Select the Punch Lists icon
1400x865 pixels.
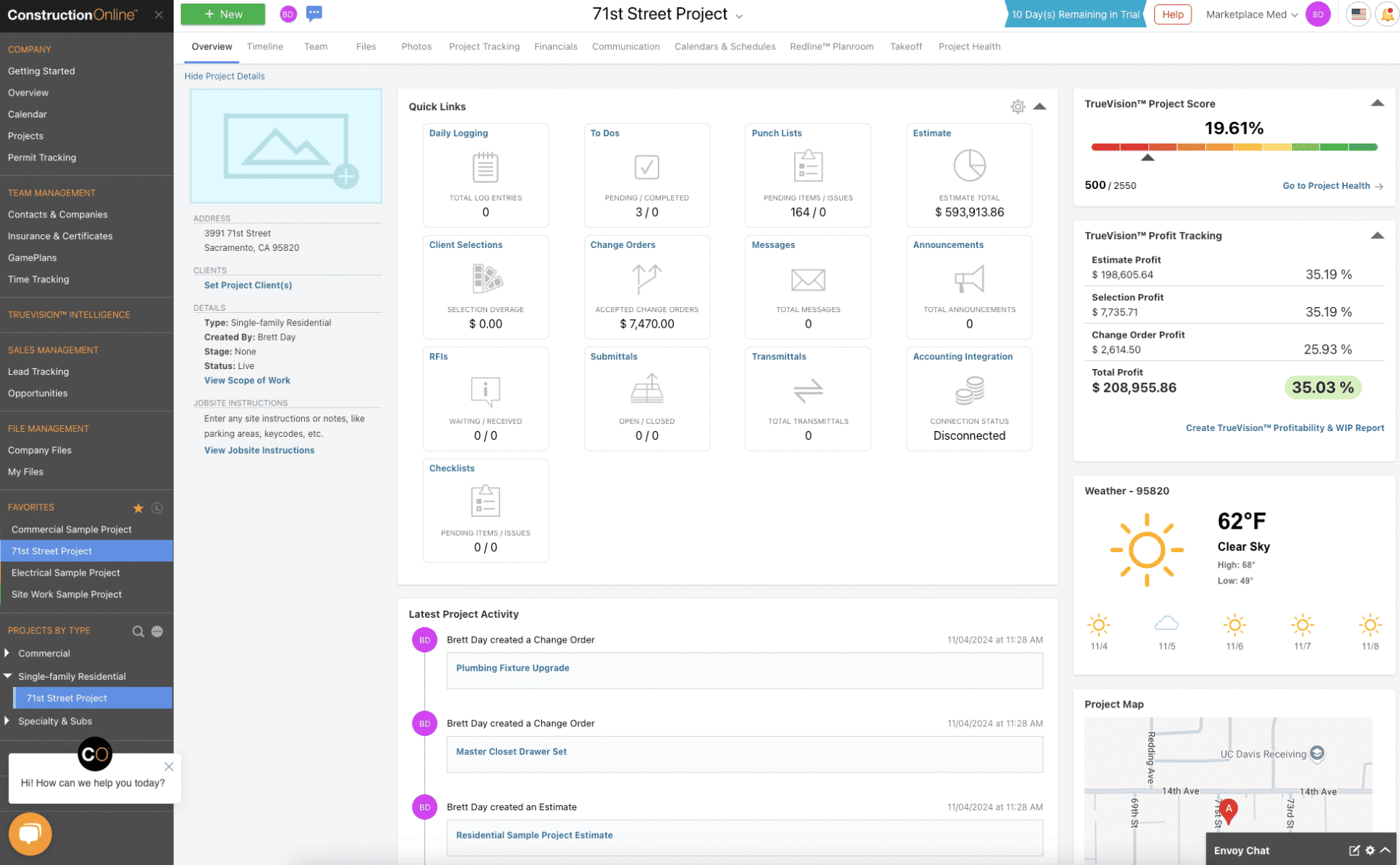click(x=807, y=166)
